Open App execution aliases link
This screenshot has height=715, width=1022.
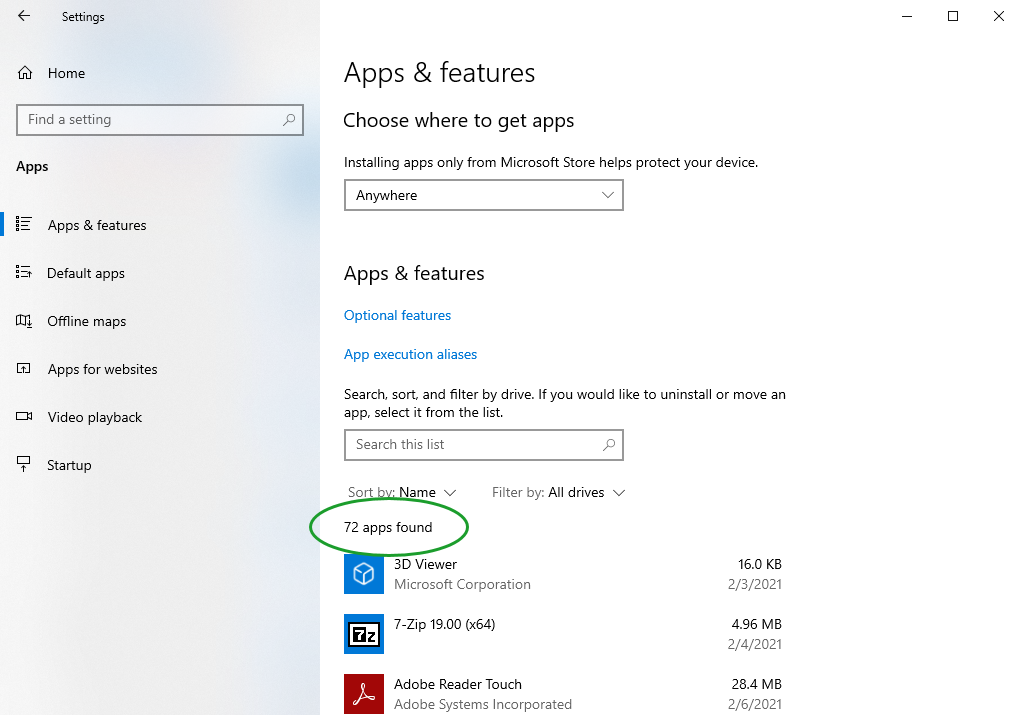click(410, 354)
